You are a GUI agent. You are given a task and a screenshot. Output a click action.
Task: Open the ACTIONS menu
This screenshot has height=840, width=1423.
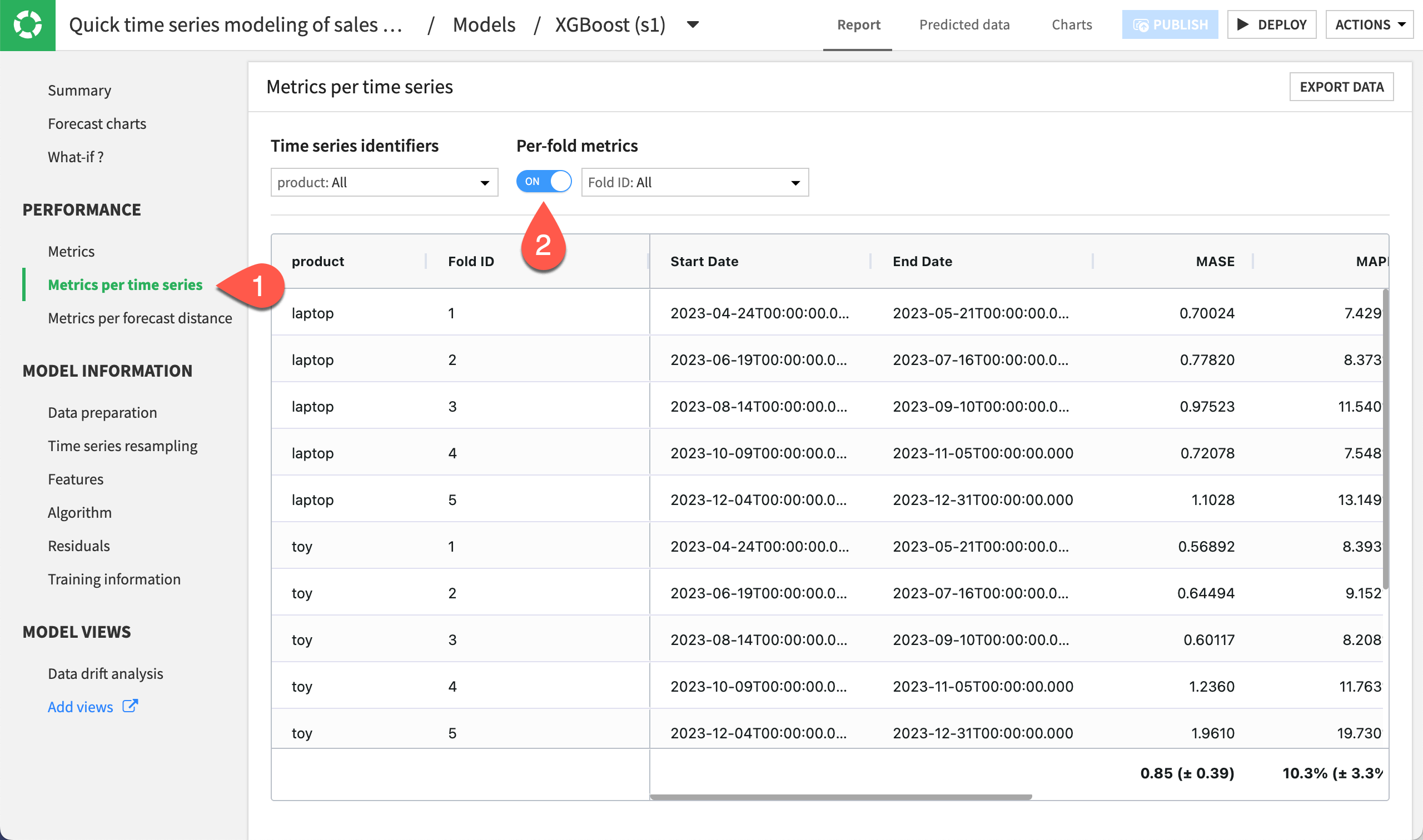point(1369,24)
